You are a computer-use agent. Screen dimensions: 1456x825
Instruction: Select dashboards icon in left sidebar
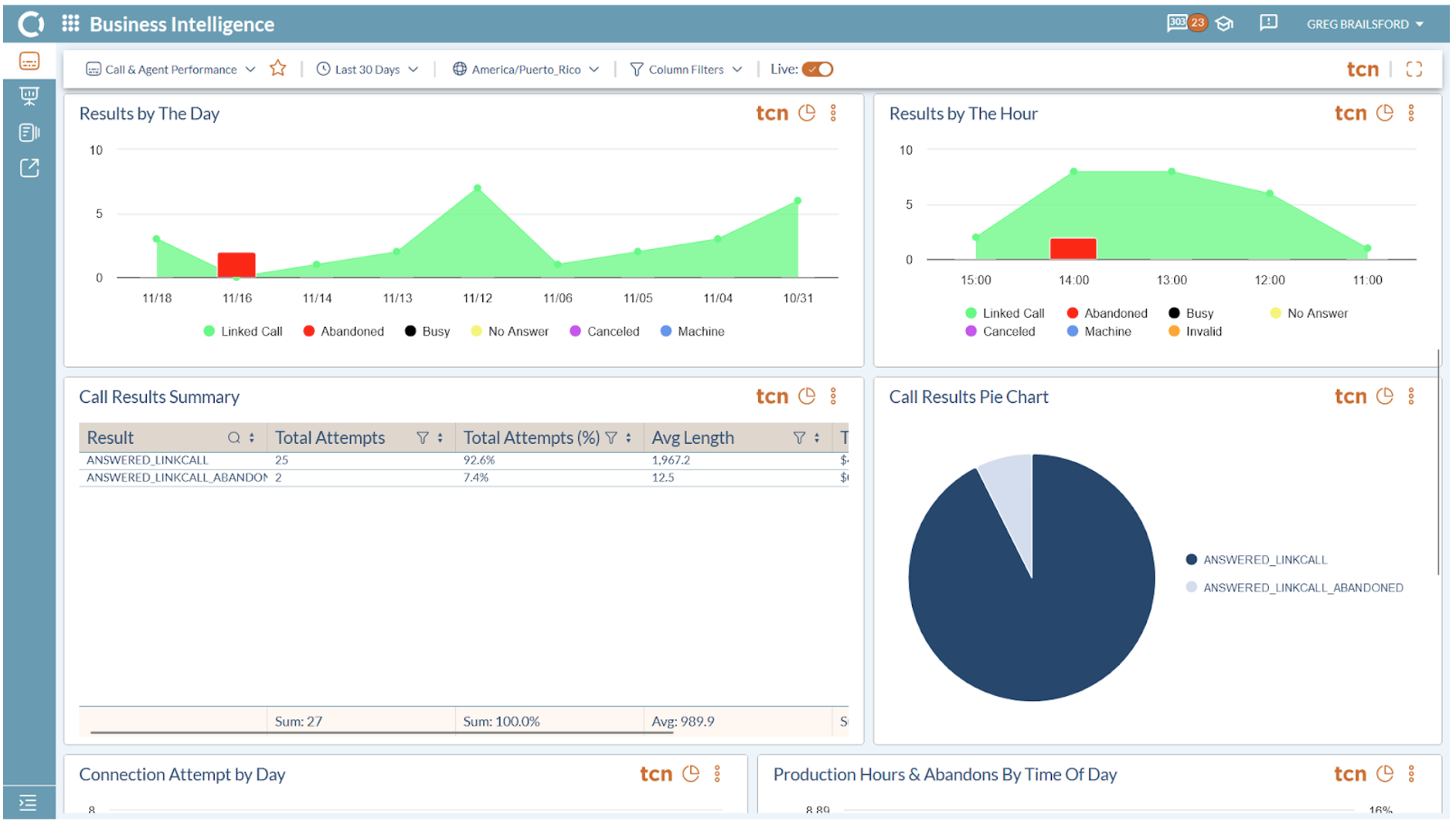29,61
